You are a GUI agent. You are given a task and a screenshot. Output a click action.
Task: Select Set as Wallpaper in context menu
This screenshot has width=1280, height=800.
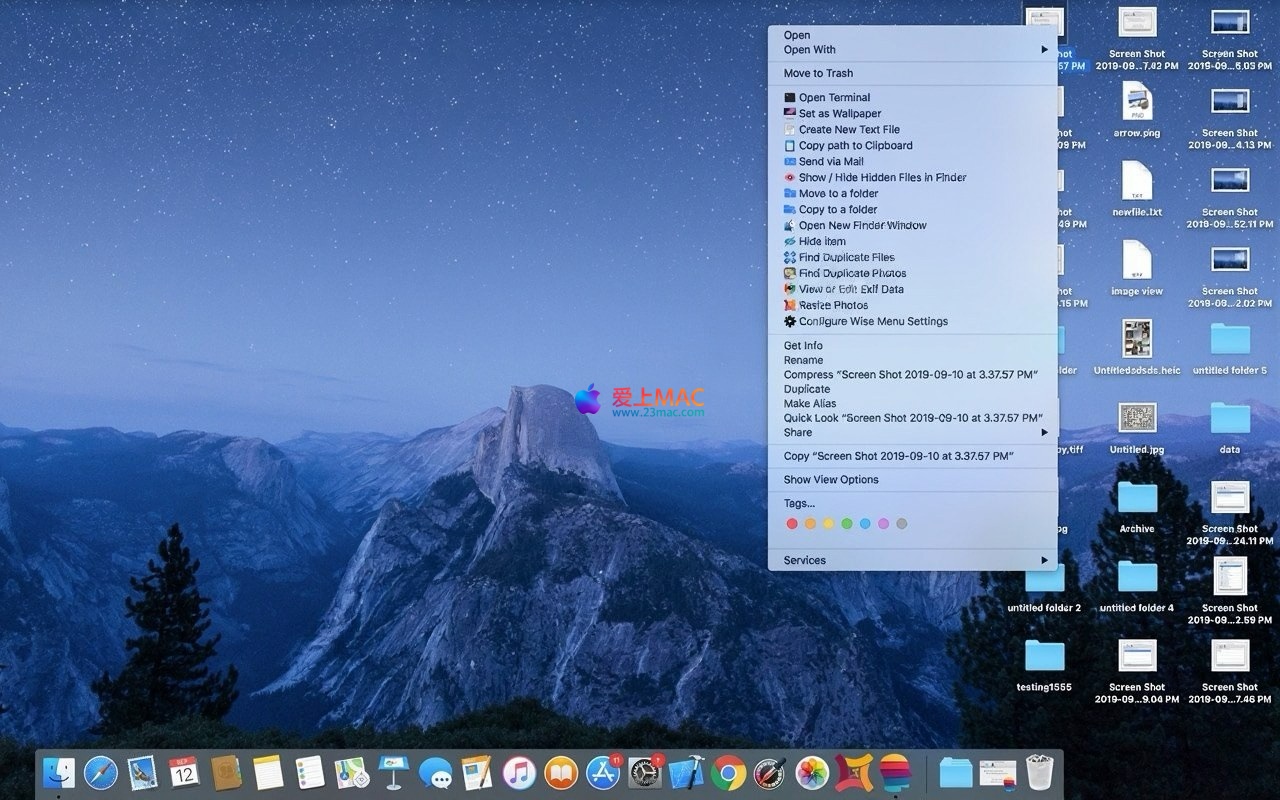coord(839,114)
